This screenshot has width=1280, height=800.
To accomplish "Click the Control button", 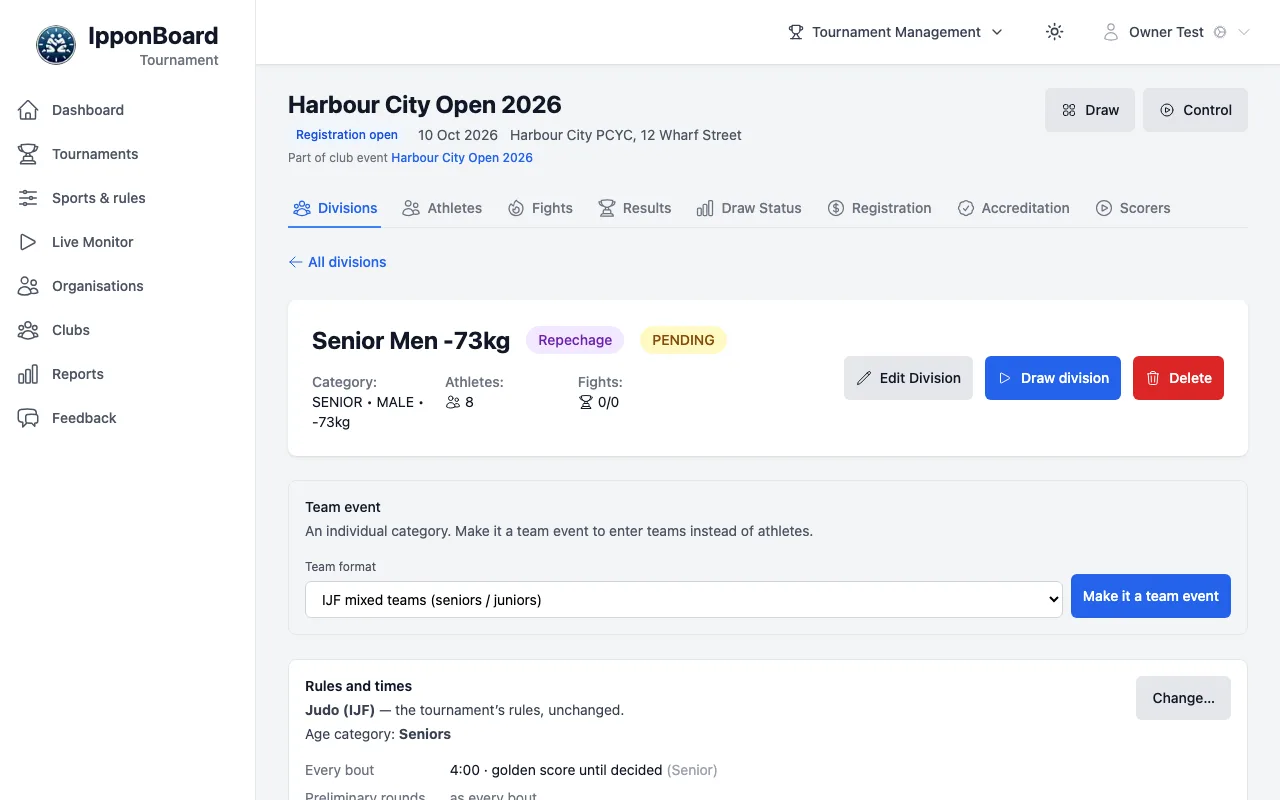I will [x=1195, y=110].
